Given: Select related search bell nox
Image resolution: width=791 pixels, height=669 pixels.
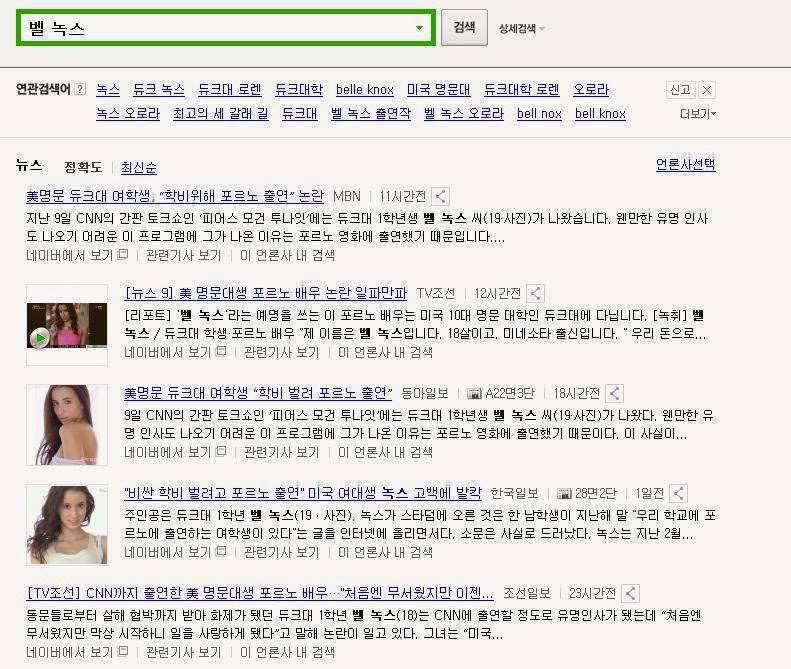Looking at the screenshot, I should (x=539, y=114).
